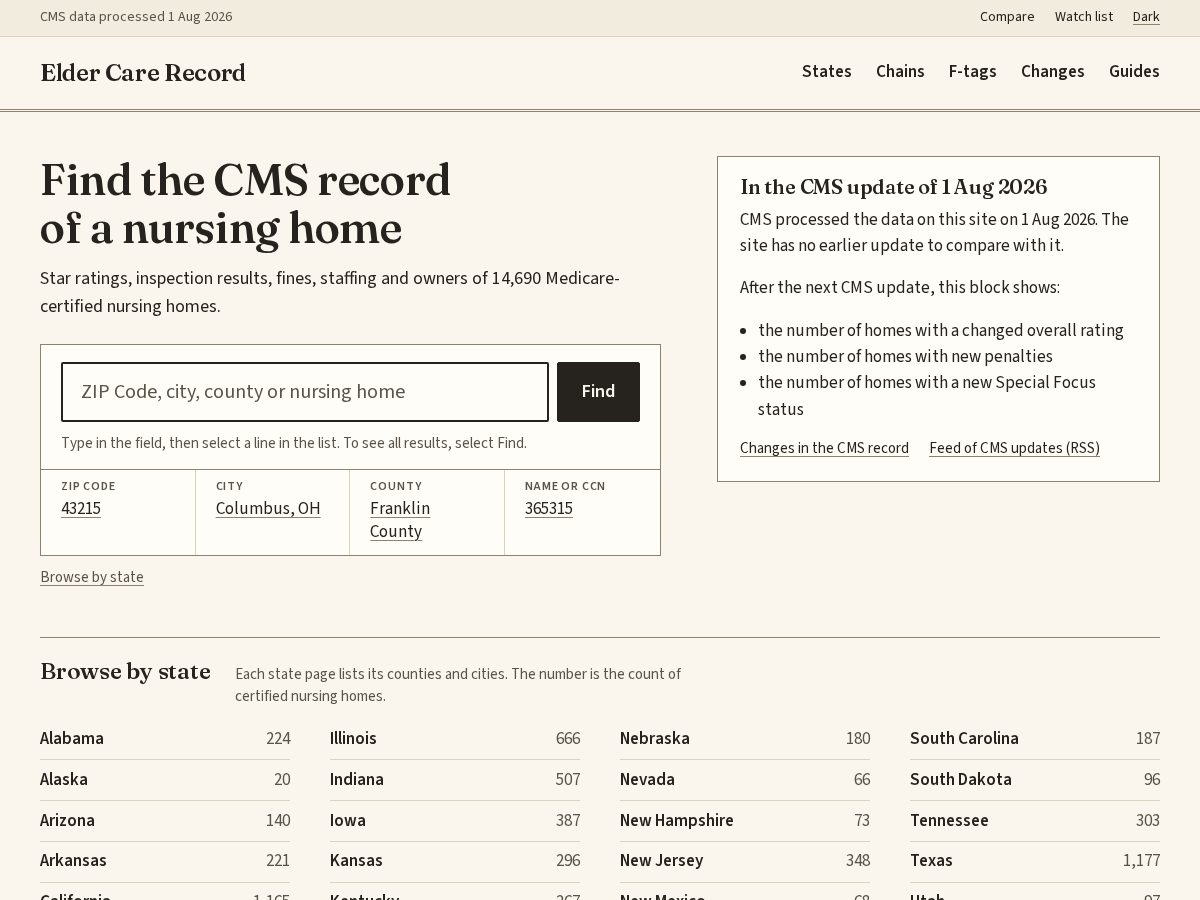Screen dimensions: 1200x900
Task: Click the Find button
Action: coord(598,392)
